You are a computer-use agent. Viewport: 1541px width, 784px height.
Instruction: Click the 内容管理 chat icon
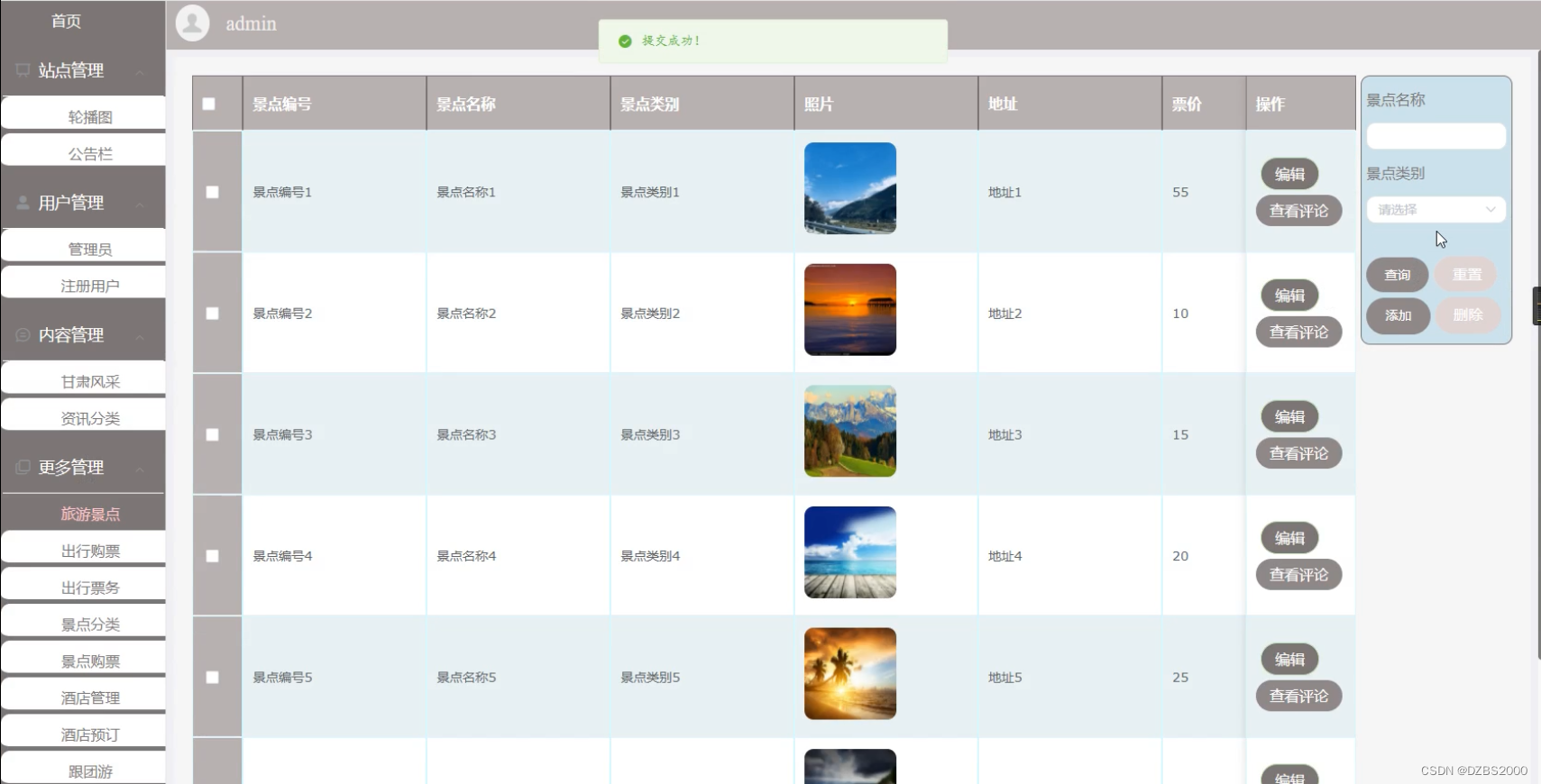tap(23, 335)
